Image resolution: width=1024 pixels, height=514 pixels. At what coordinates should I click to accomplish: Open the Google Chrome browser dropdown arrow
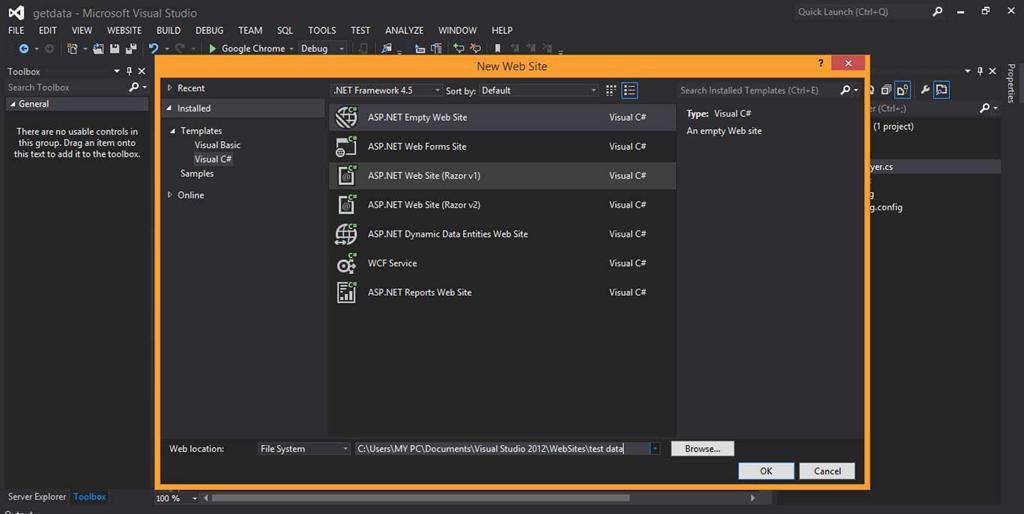tap(291, 49)
